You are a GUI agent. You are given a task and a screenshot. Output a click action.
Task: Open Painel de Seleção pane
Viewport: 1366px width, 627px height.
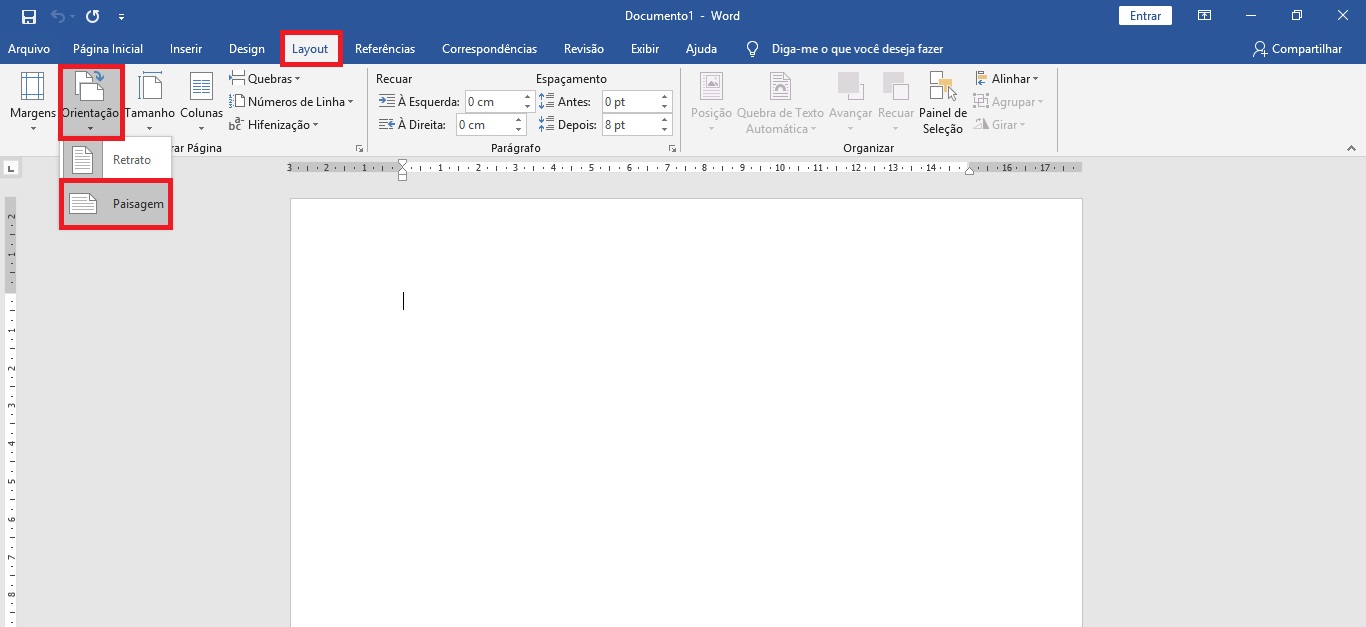tap(942, 102)
